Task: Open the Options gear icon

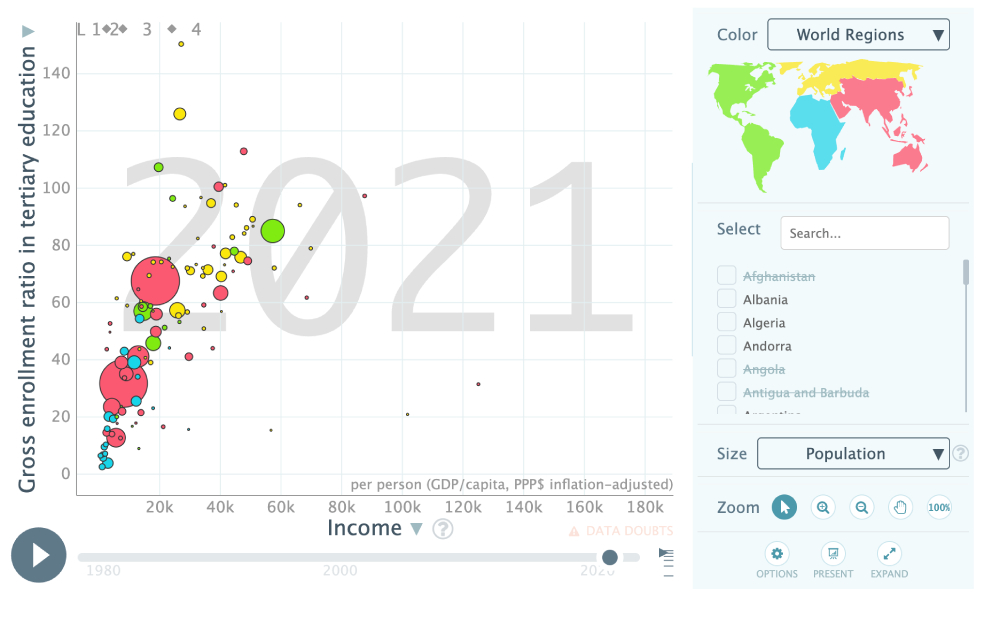Action: 777,553
